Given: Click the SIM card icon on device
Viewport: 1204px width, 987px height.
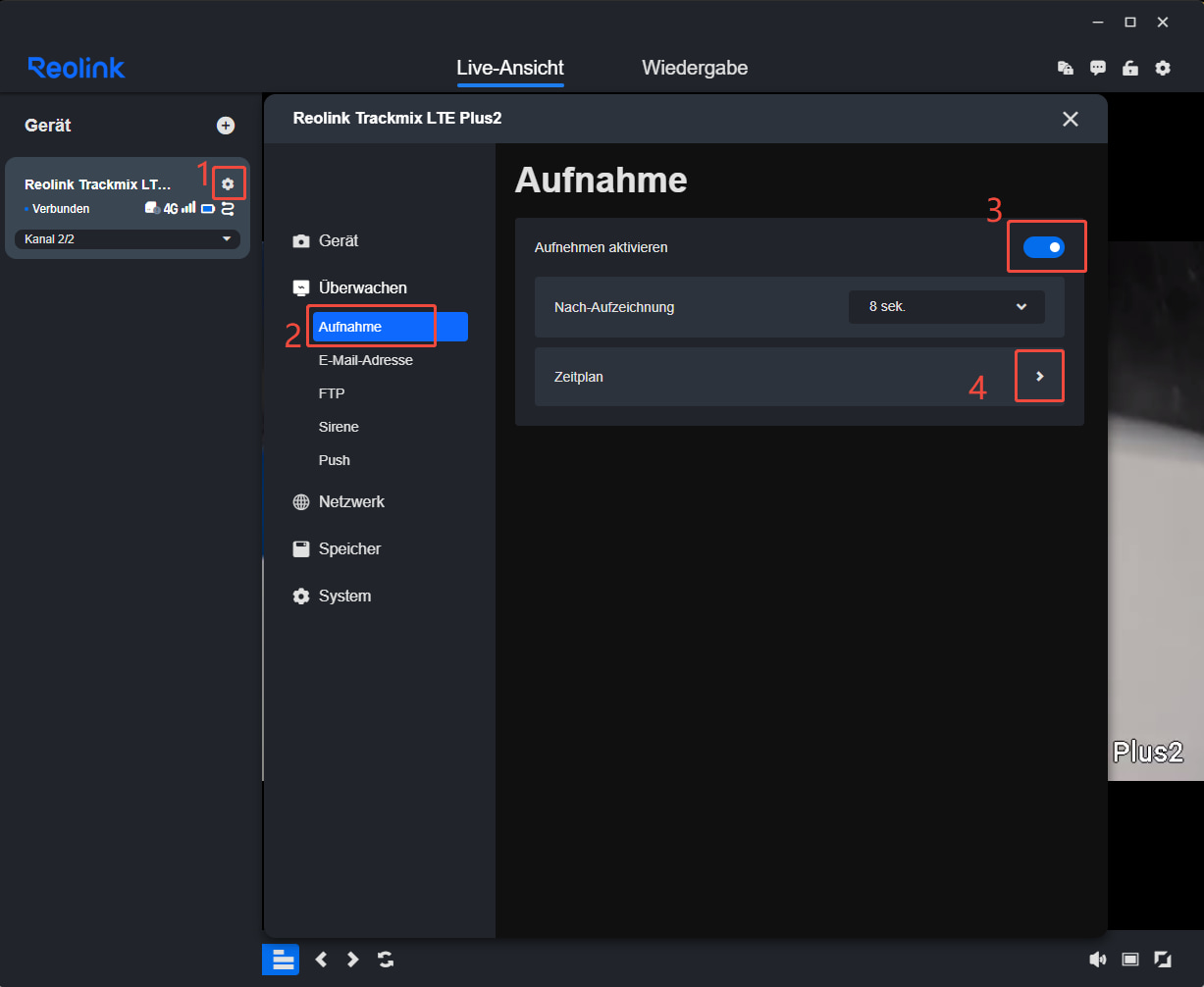Looking at the screenshot, I should (152, 209).
